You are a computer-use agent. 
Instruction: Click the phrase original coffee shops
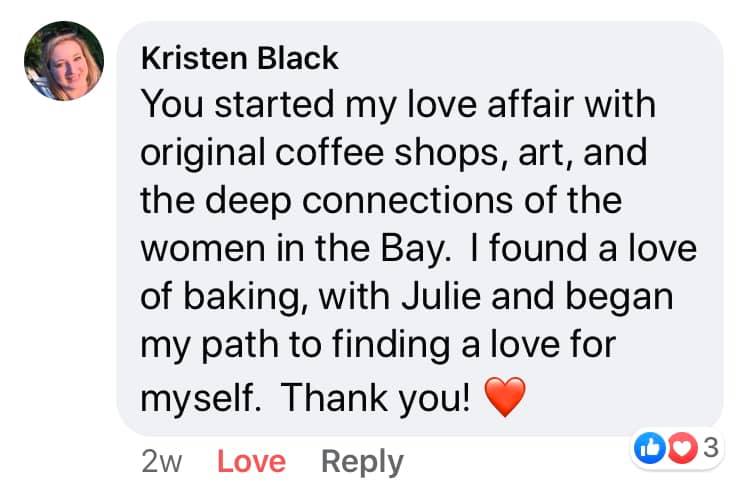tap(311, 152)
